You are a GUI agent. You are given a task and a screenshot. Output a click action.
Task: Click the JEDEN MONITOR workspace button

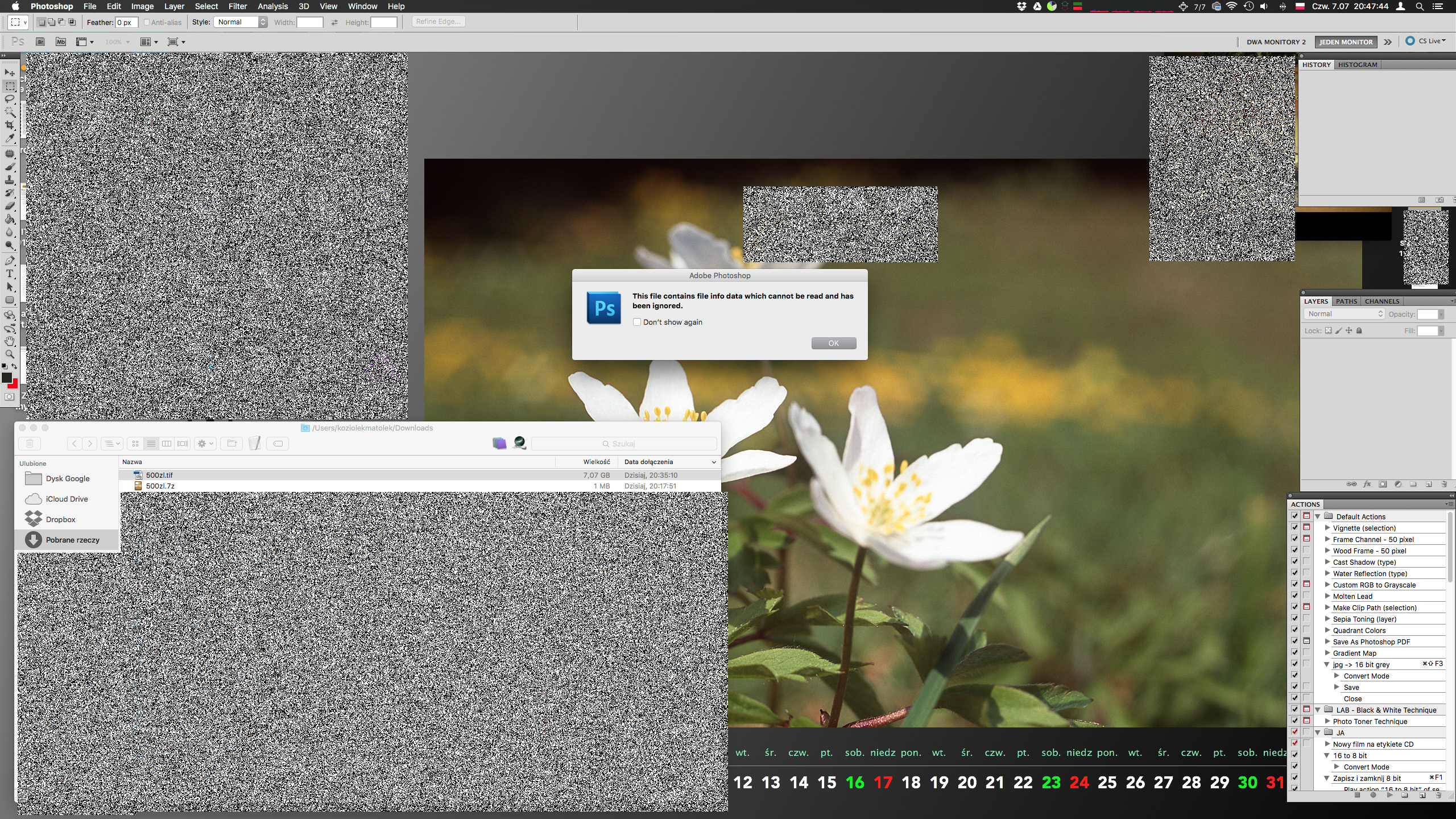pos(1345,42)
